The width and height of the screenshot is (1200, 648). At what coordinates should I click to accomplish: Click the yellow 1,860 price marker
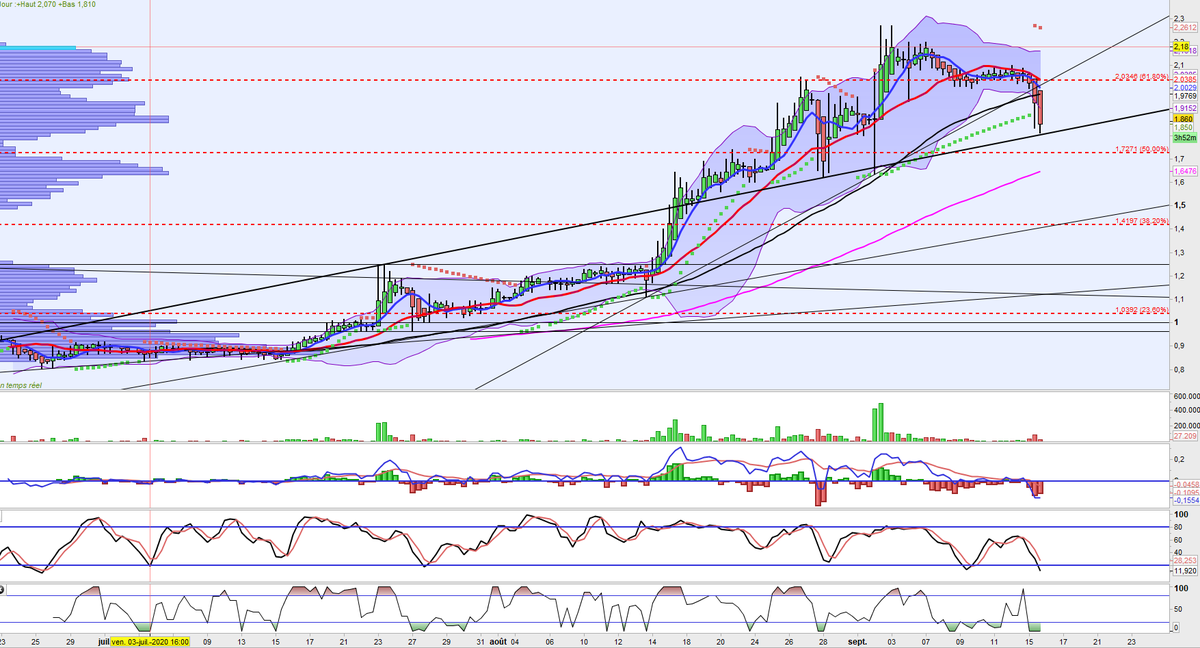point(1182,119)
